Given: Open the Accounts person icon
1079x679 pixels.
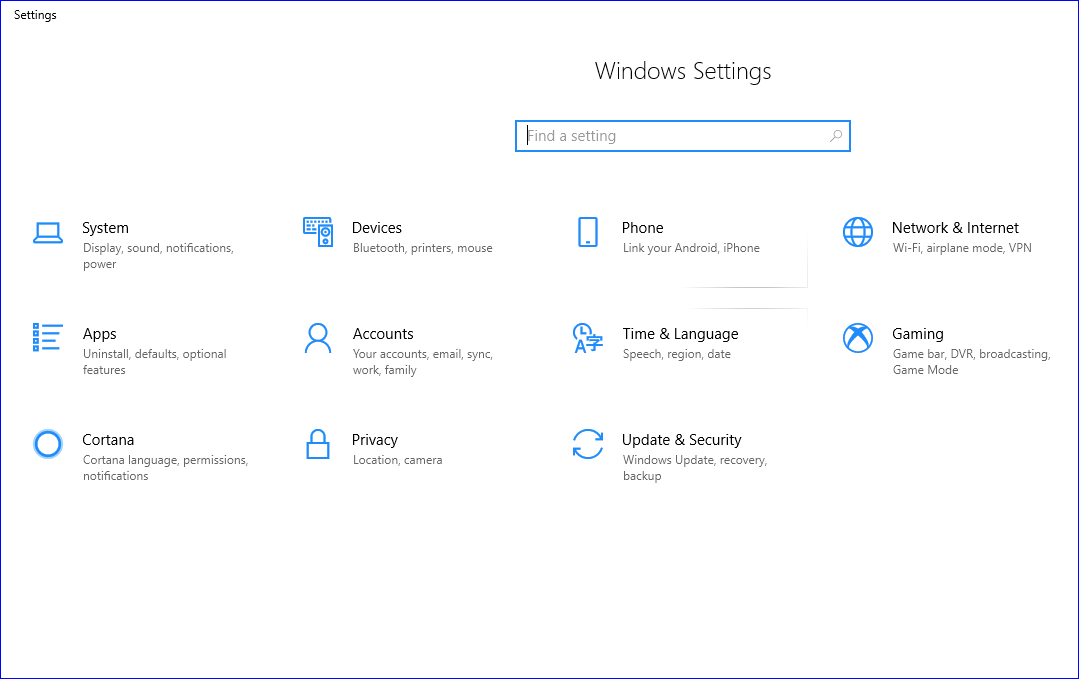Looking at the screenshot, I should 318,338.
